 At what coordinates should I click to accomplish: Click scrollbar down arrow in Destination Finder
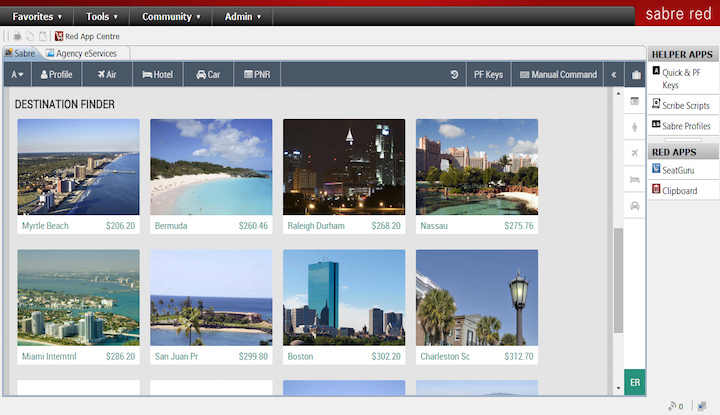[618, 388]
